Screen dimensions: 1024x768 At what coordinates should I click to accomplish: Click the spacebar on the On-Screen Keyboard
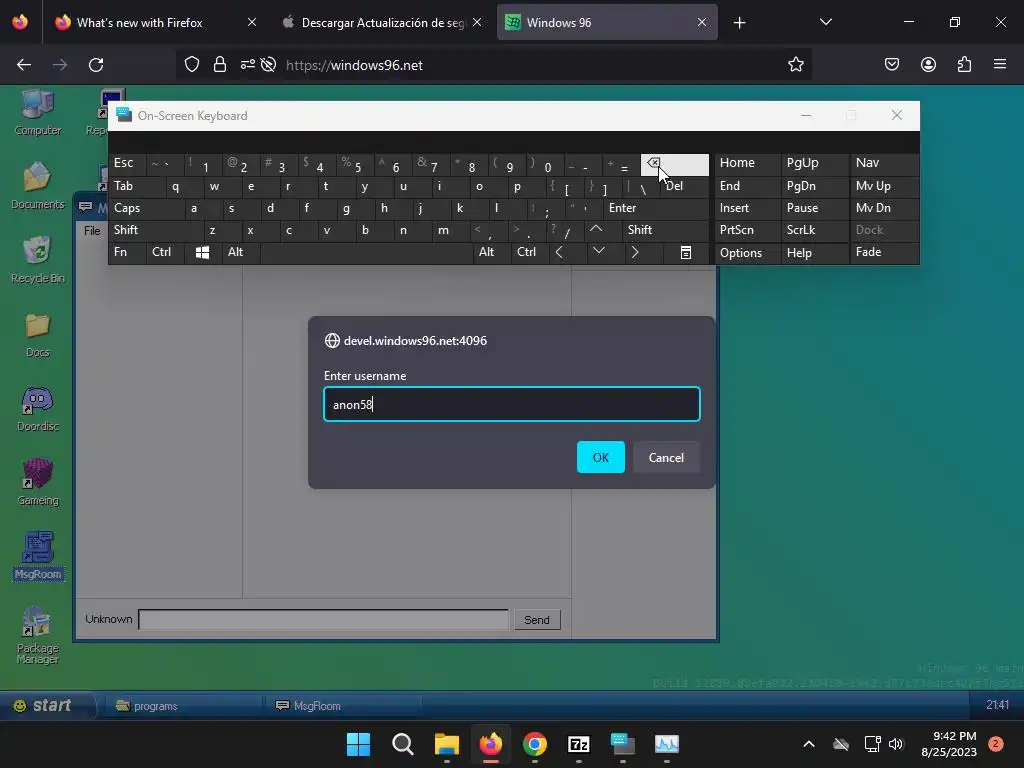coord(366,253)
